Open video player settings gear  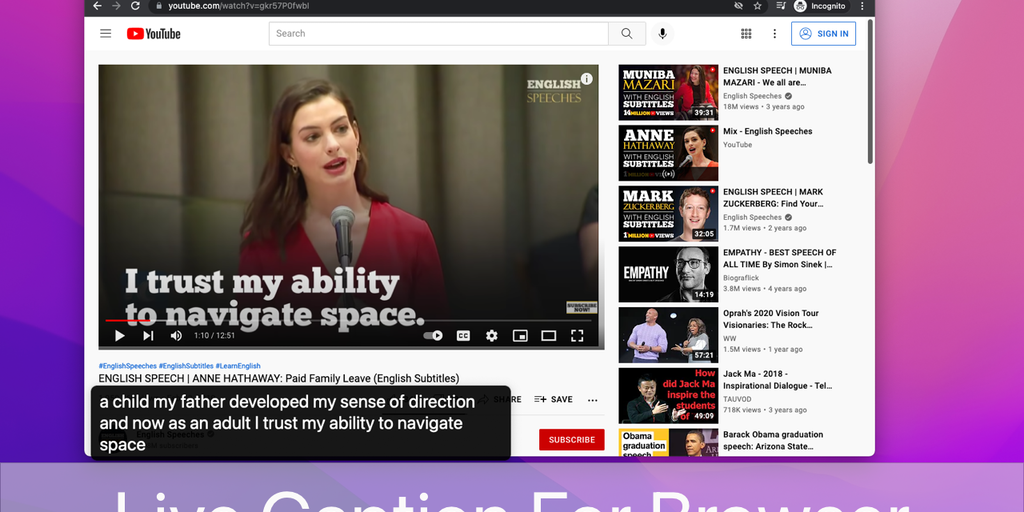click(x=491, y=336)
